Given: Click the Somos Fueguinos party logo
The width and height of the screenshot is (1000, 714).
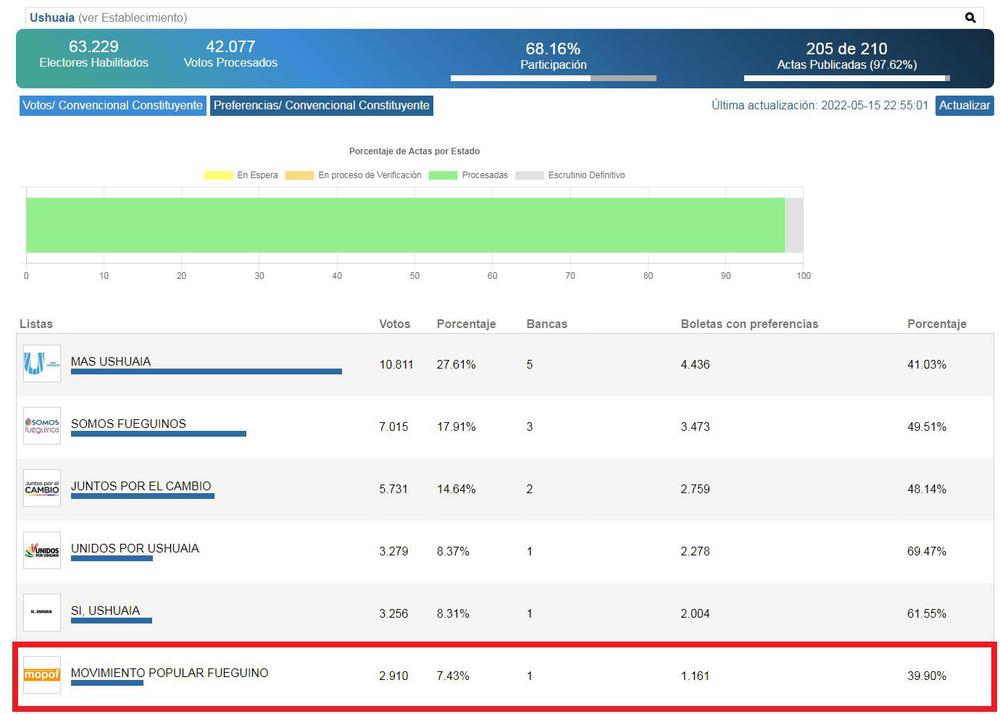Looking at the screenshot, I should (x=42, y=426).
